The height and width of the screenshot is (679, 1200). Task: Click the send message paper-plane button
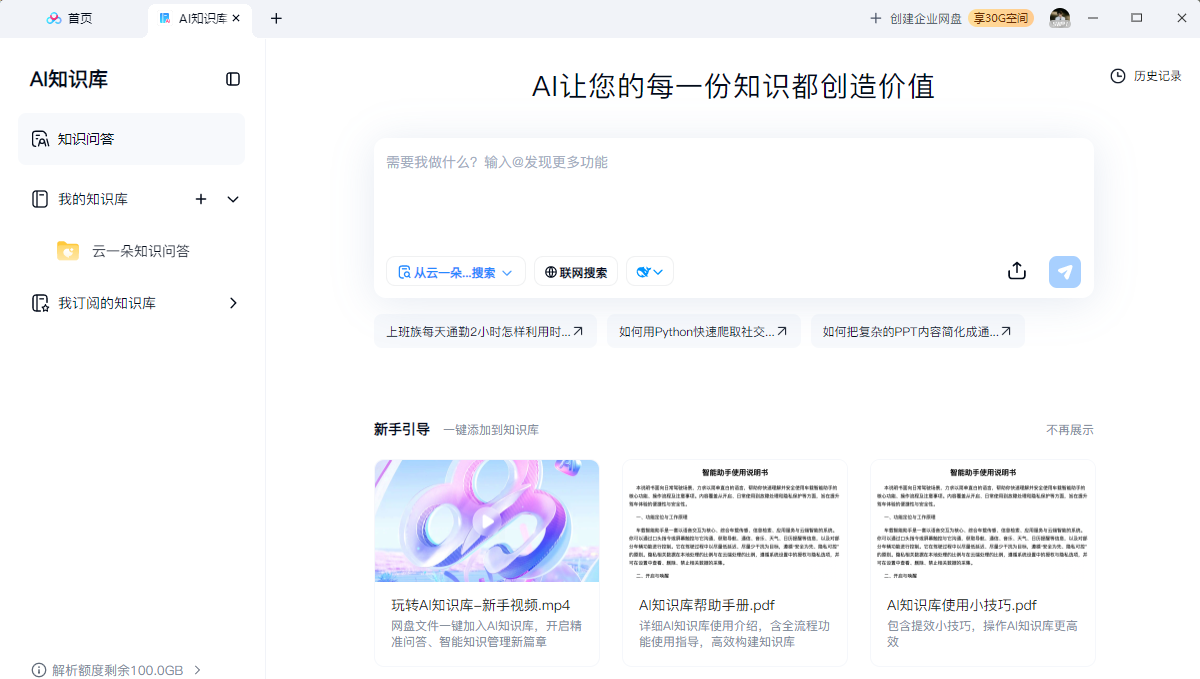1065,272
